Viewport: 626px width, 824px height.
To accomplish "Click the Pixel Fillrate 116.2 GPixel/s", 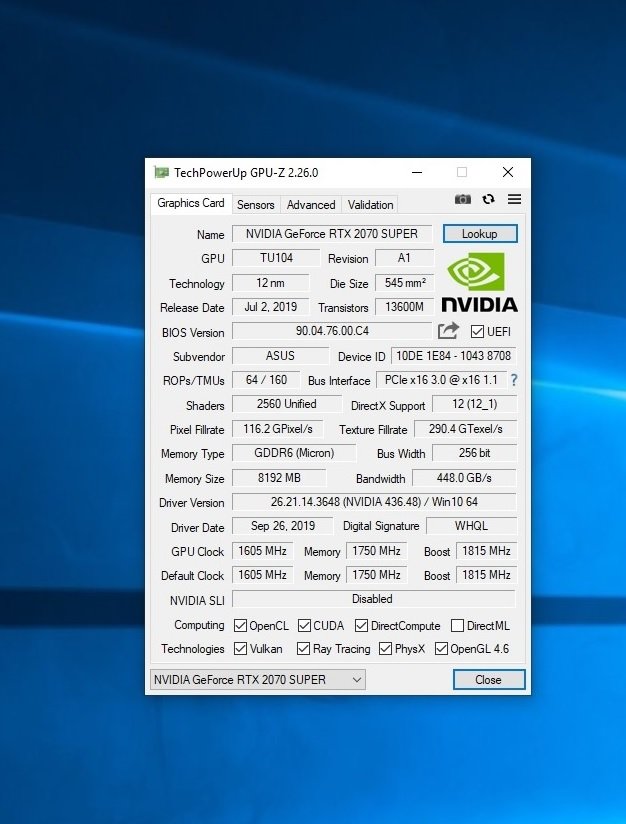I will (x=278, y=429).
